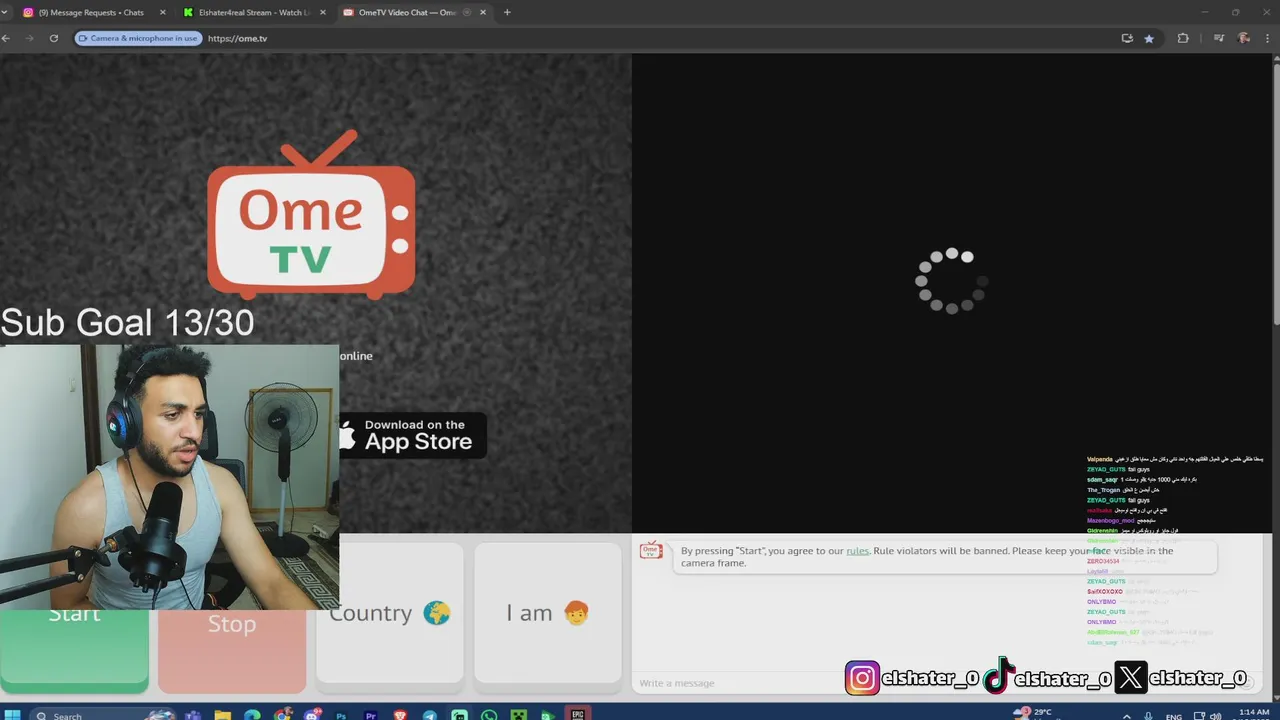Click the browser forward arrow

(29, 38)
